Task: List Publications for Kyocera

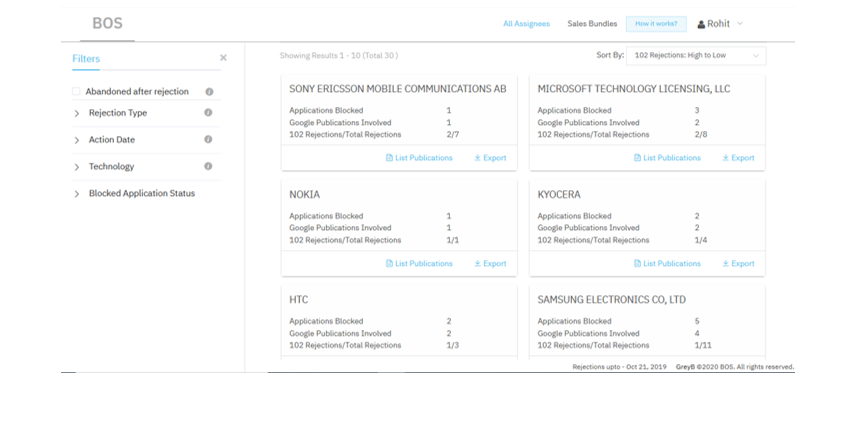Action: pos(667,264)
